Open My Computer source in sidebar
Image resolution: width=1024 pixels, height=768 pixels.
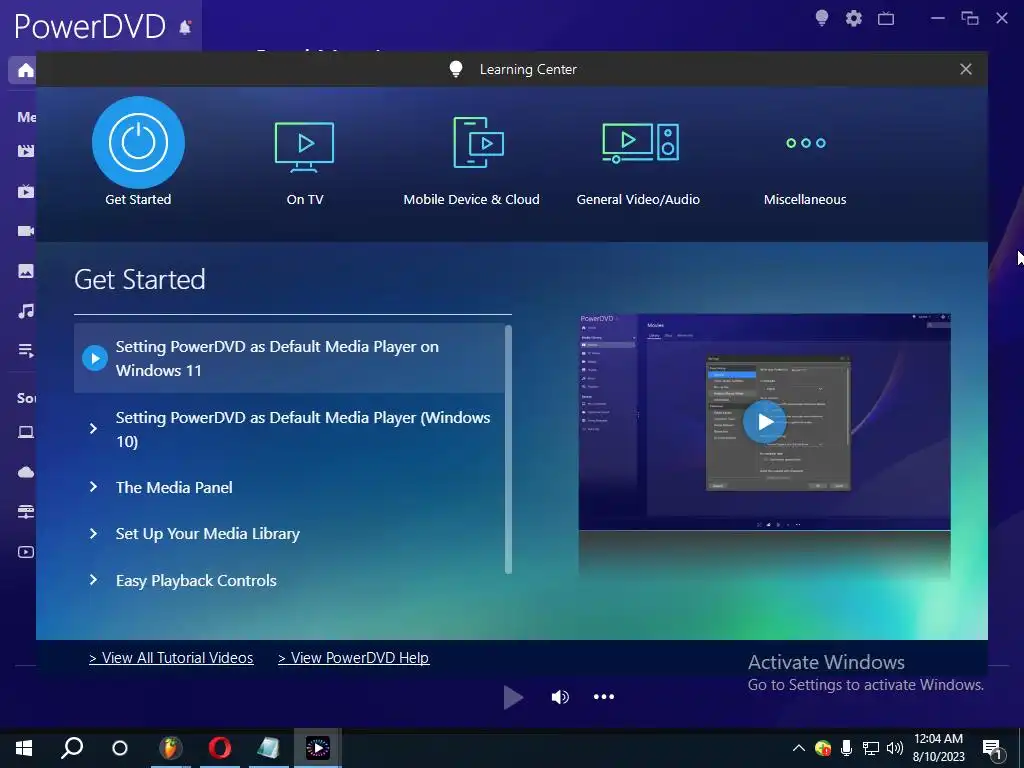[x=25, y=432]
